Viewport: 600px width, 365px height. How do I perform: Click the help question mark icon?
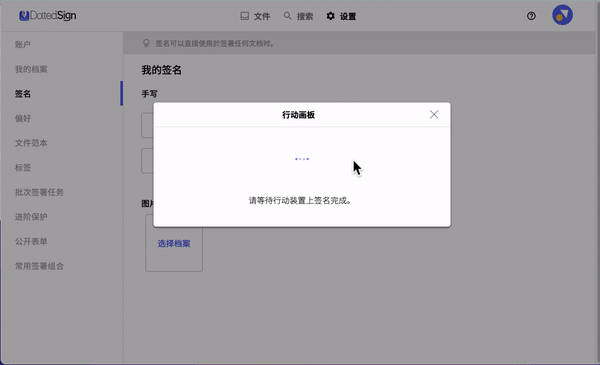click(531, 16)
